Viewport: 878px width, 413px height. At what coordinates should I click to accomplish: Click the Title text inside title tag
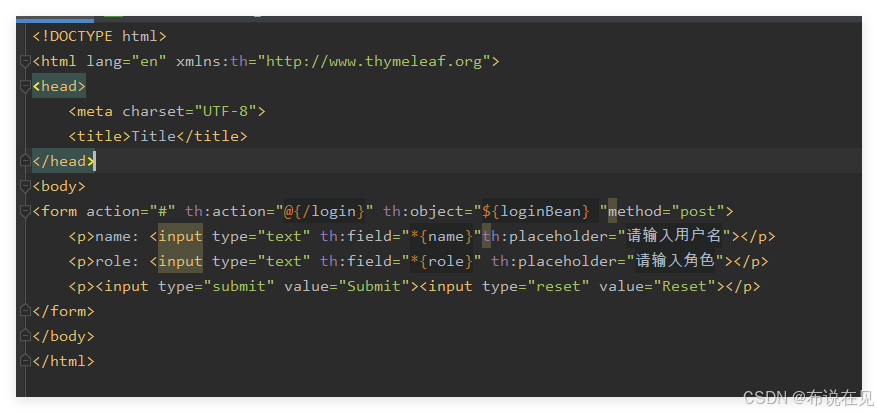pos(153,136)
